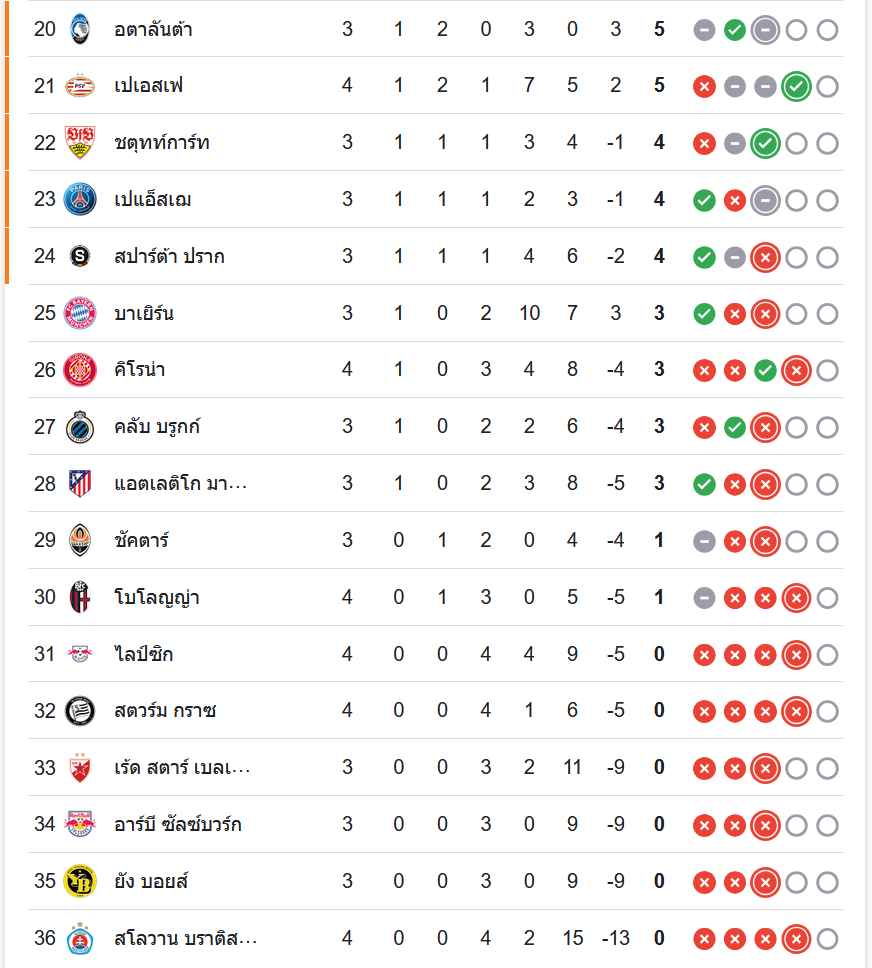
Task: Select the Paris Saint-Germain logo
Action: [x=79, y=200]
